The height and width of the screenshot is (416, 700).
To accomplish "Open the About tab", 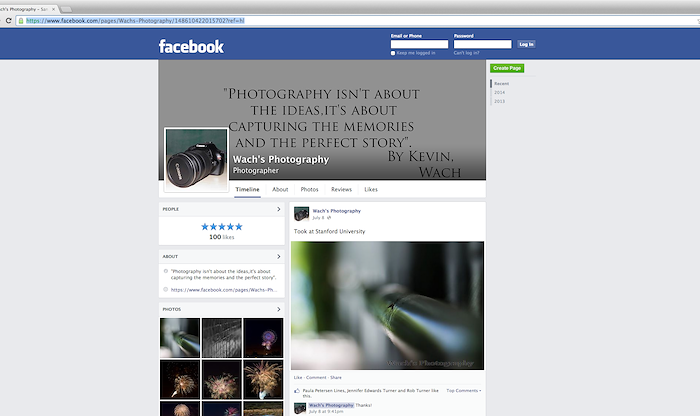I will point(280,189).
